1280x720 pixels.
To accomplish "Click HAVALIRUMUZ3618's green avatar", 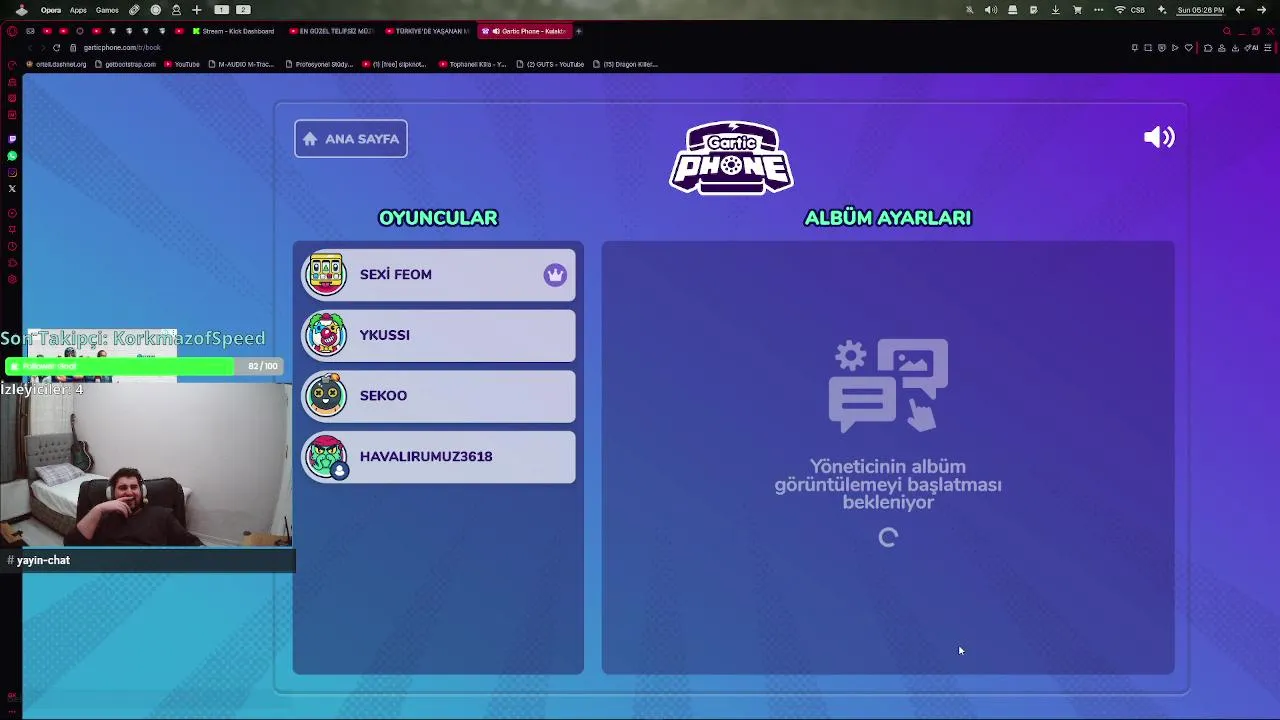I will (x=326, y=457).
